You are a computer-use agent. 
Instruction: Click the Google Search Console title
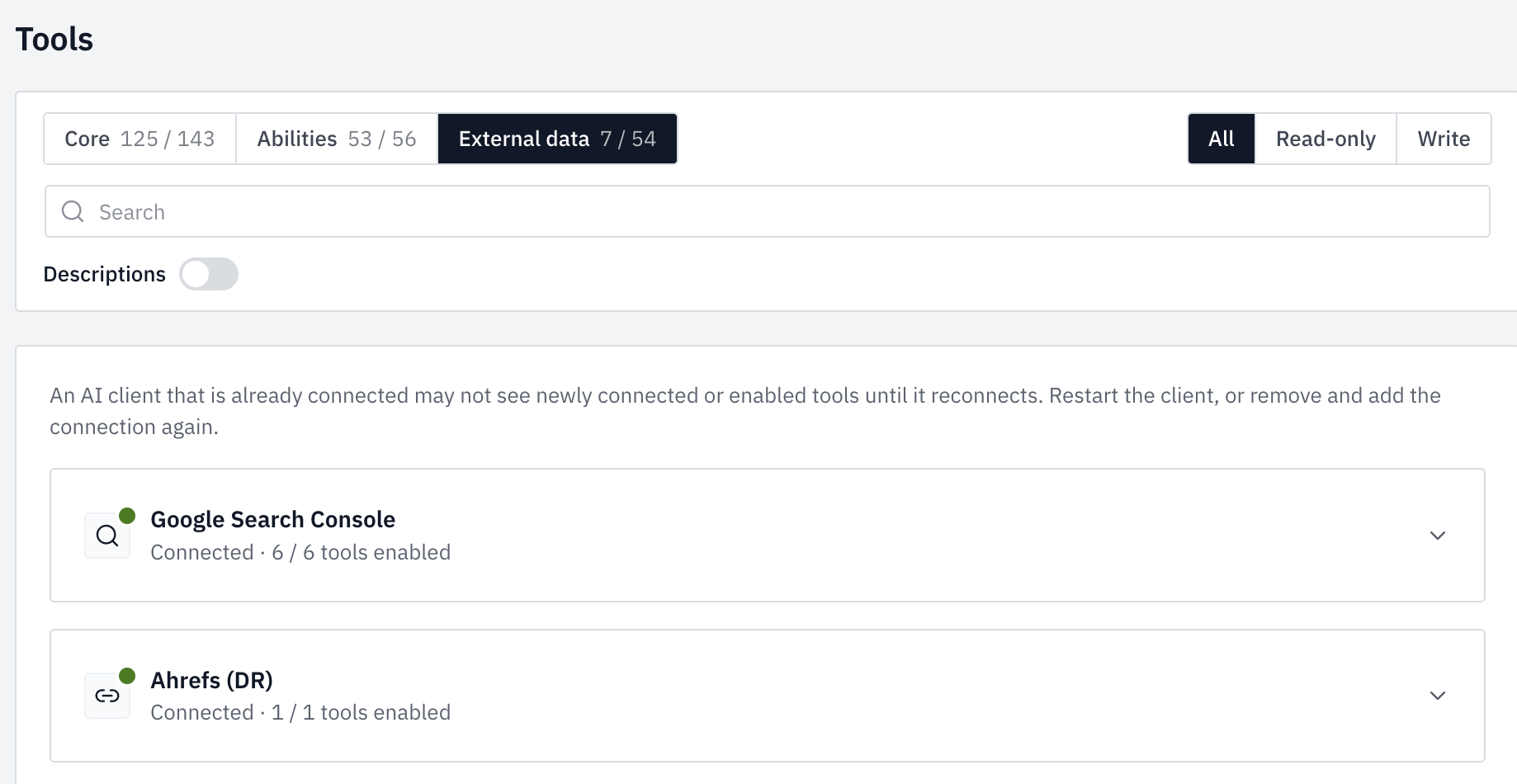pyautogui.click(x=272, y=519)
